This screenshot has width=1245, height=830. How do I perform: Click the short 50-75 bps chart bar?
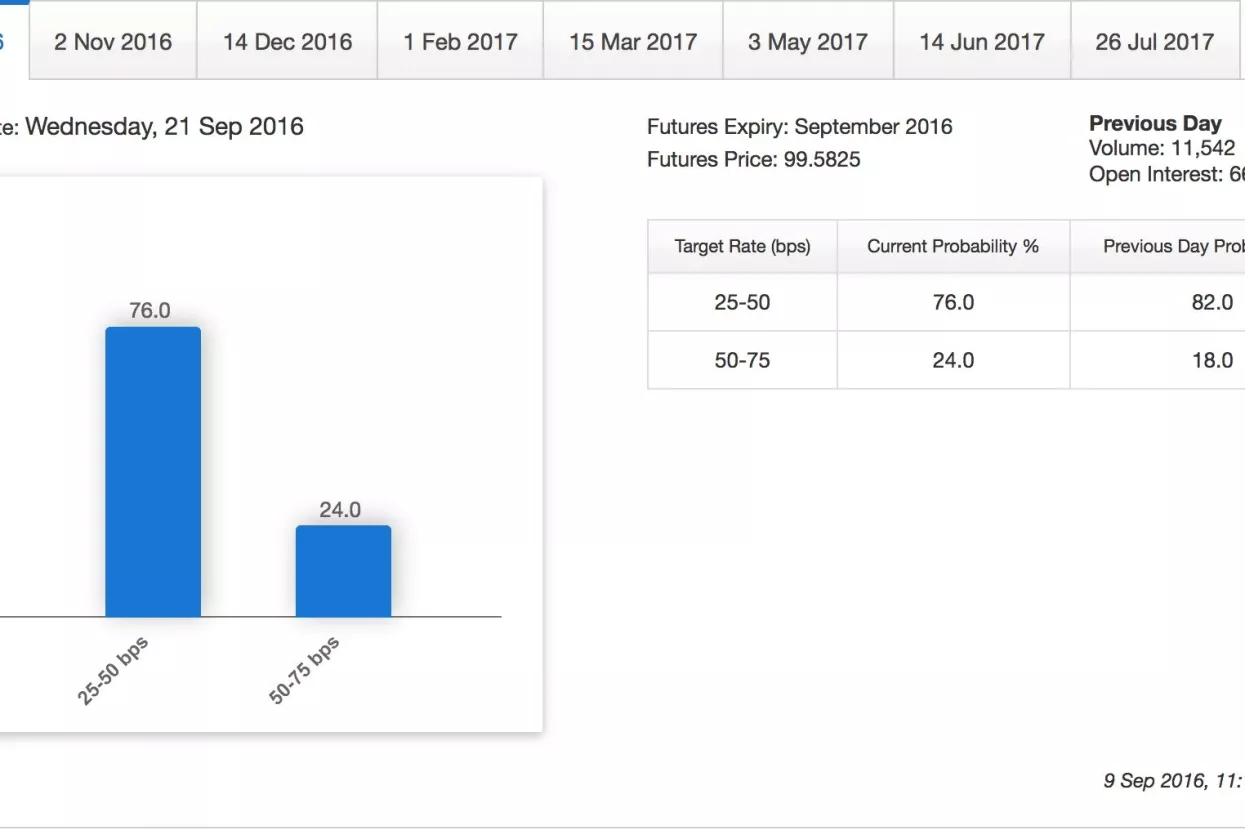click(x=343, y=571)
